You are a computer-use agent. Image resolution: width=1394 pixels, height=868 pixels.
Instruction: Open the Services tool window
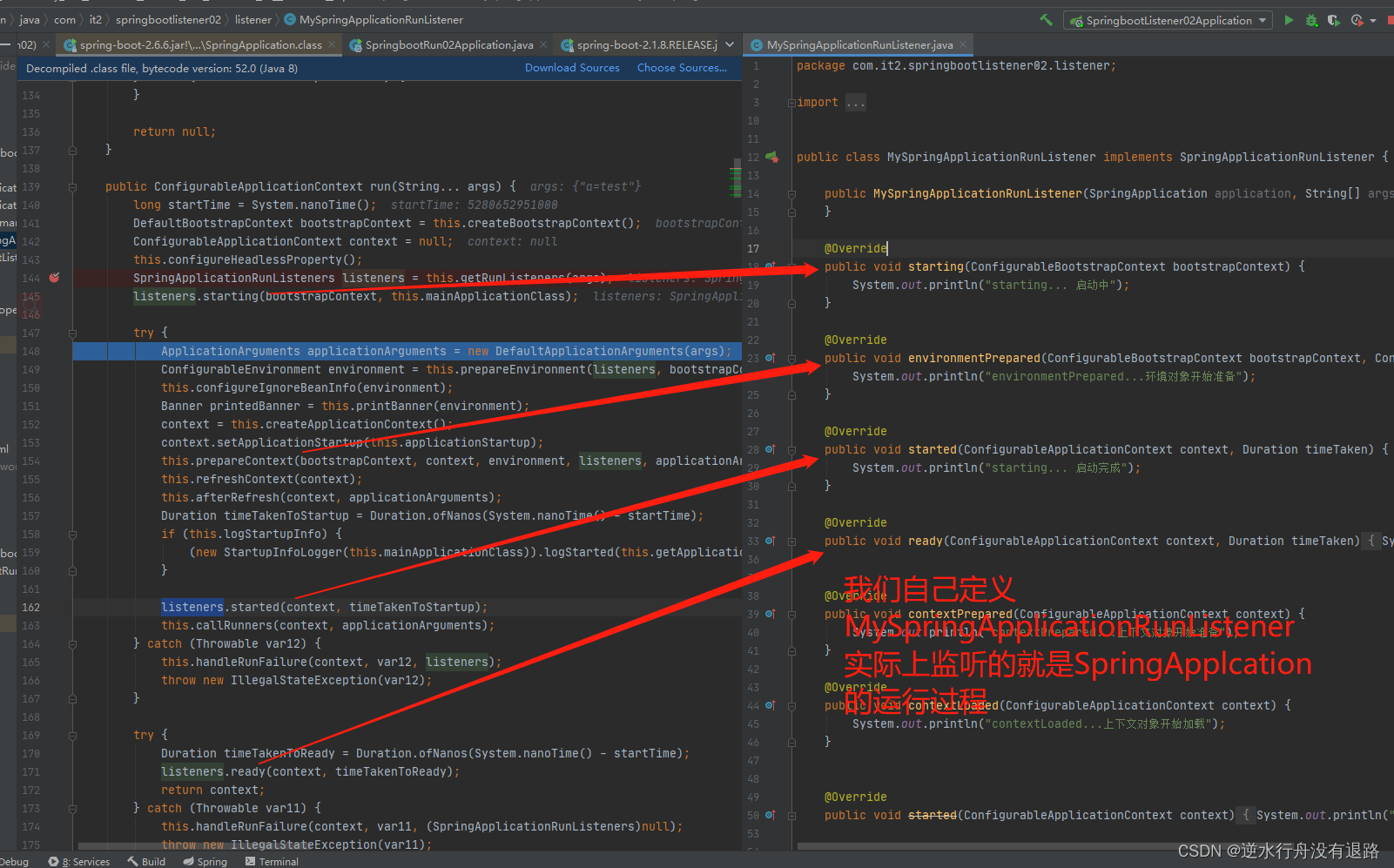point(79,861)
